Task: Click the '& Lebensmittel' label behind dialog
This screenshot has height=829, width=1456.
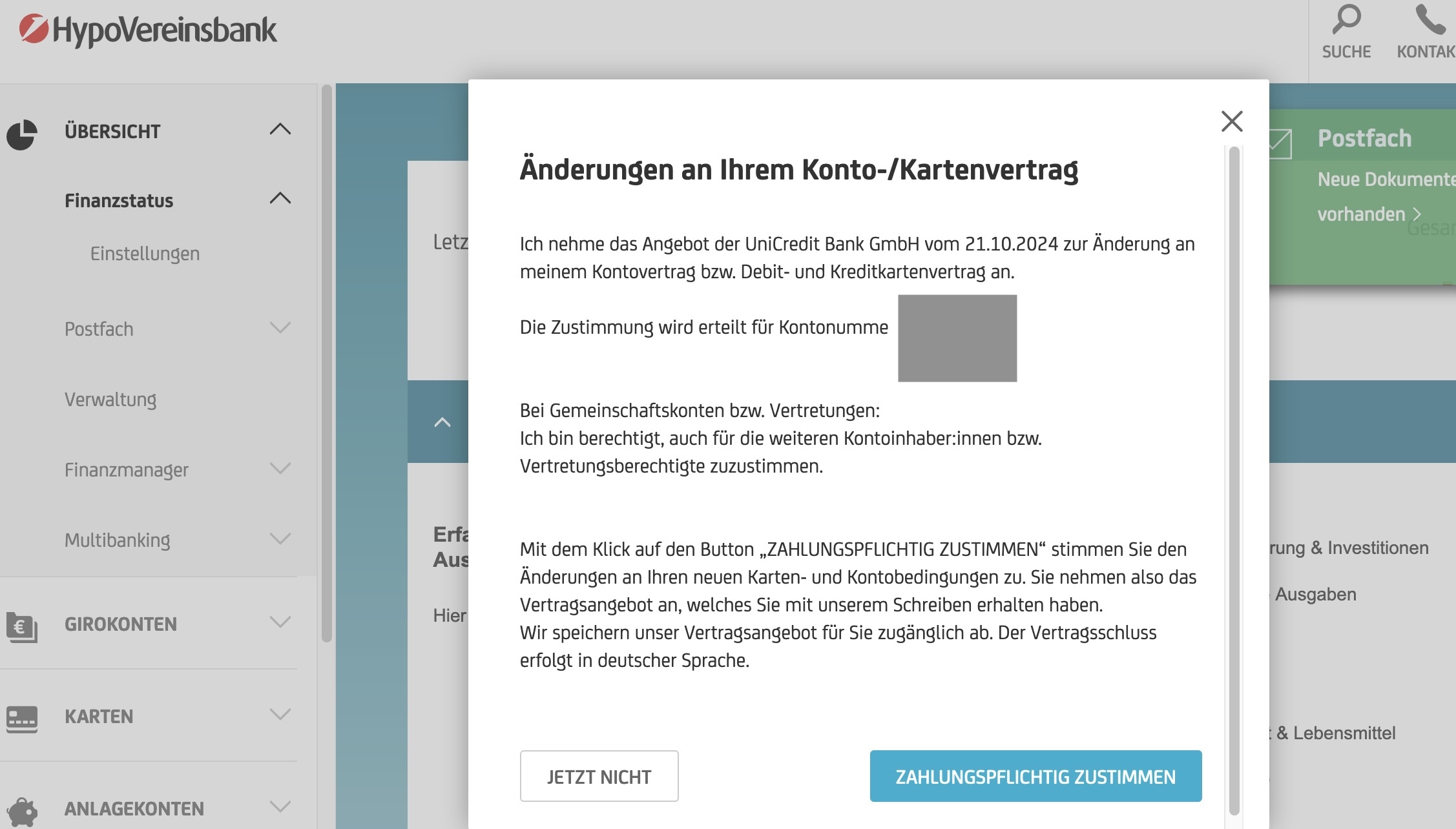Action: coord(1336,733)
